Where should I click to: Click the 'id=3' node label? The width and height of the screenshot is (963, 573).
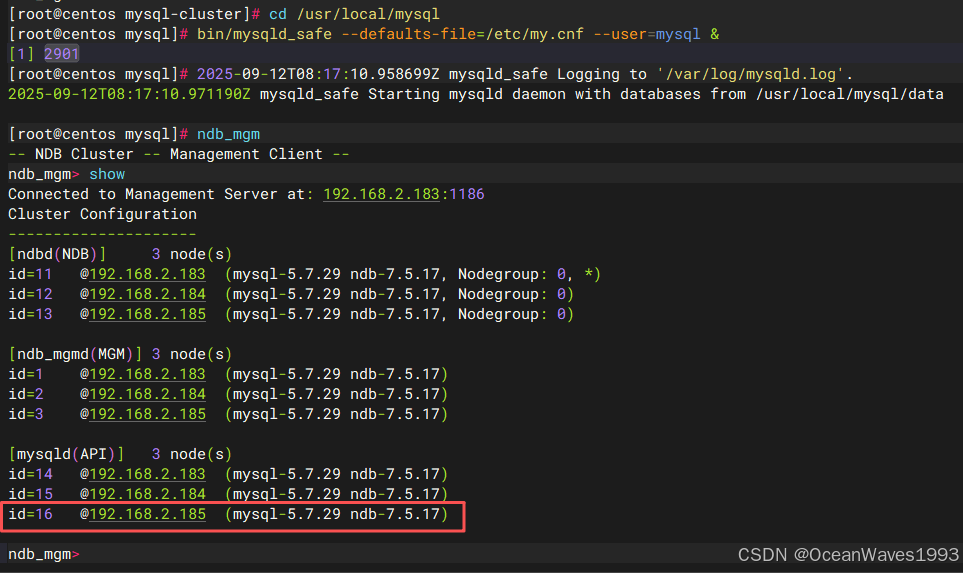click(x=26, y=414)
